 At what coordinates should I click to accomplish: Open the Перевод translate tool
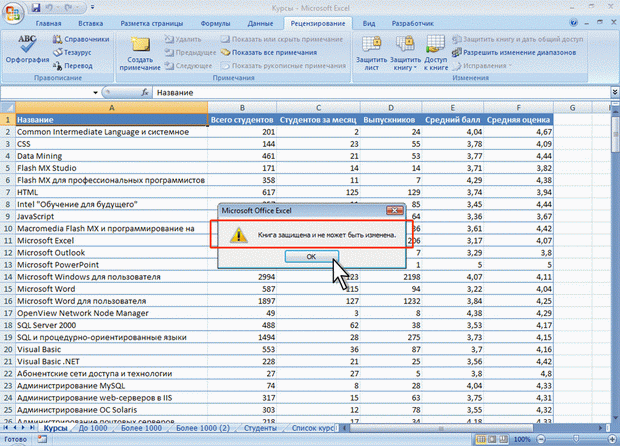click(x=73, y=66)
